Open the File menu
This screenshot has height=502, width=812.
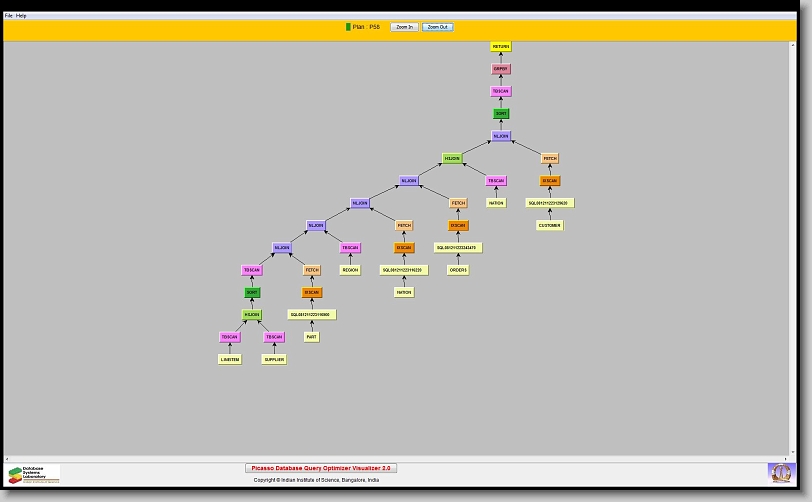point(9,16)
